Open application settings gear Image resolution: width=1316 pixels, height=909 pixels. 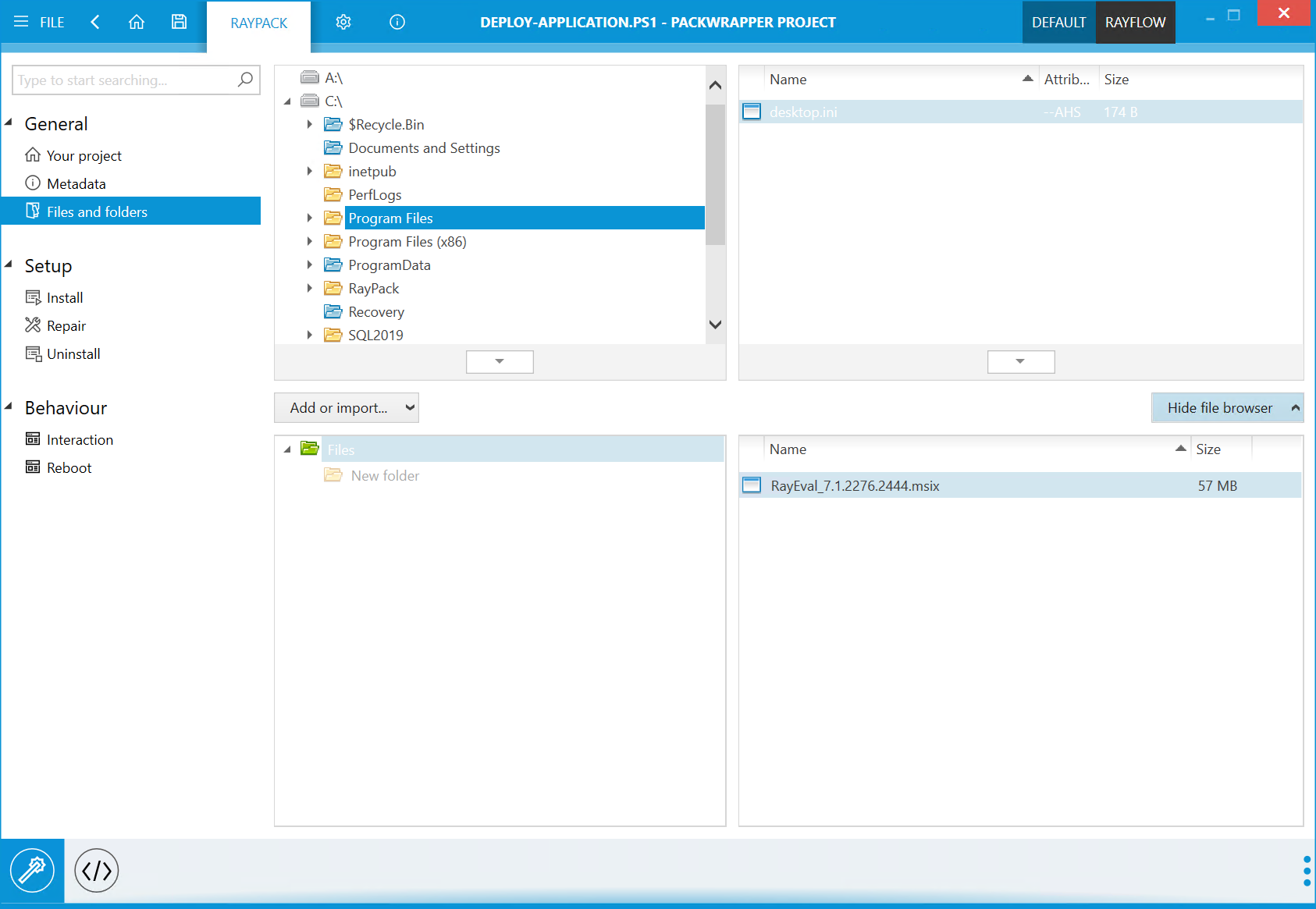point(343,22)
